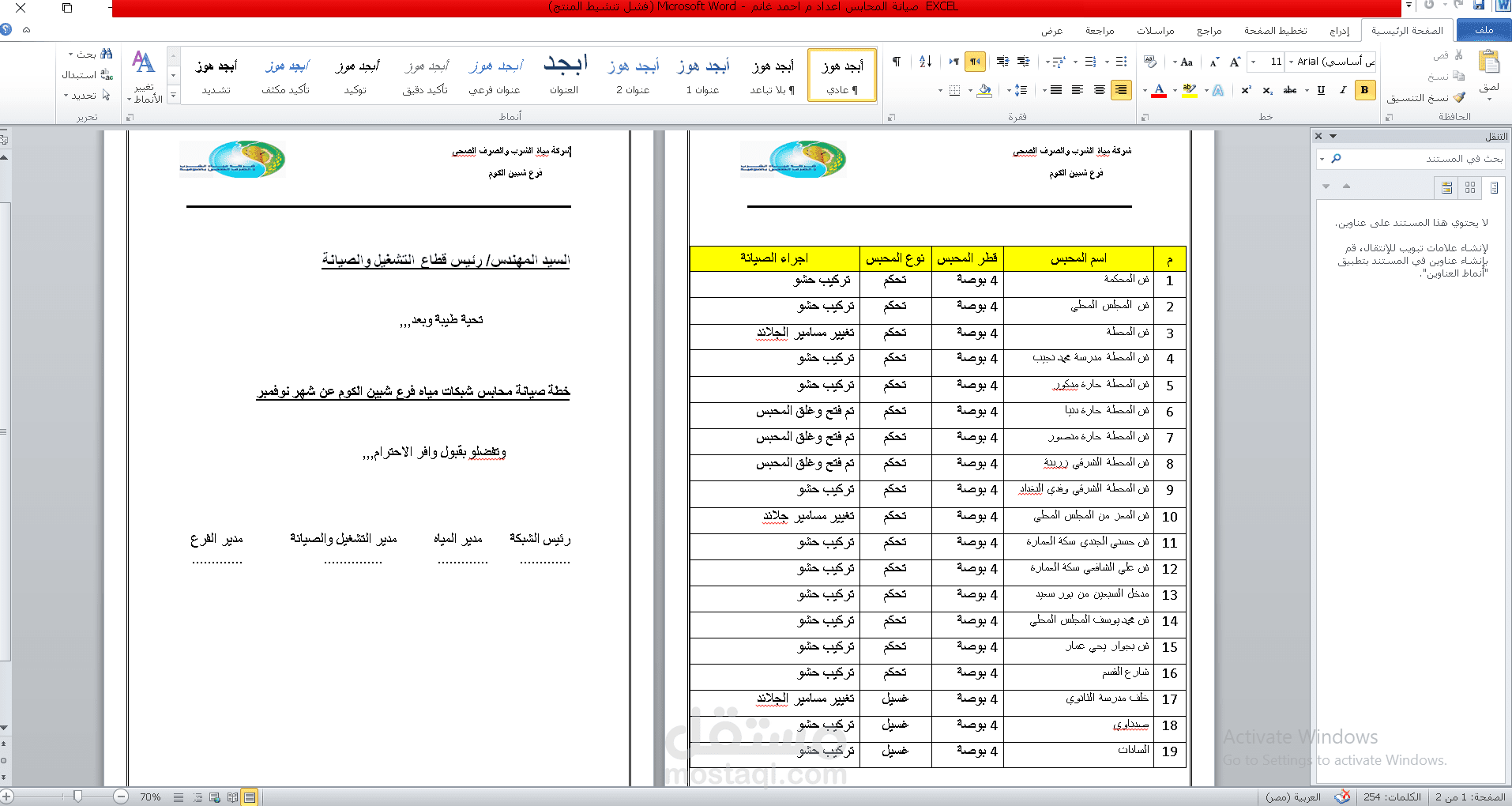Viewport: 1512px width, 806px height.
Task: Click the Numbering list icon
Action: point(1091,62)
